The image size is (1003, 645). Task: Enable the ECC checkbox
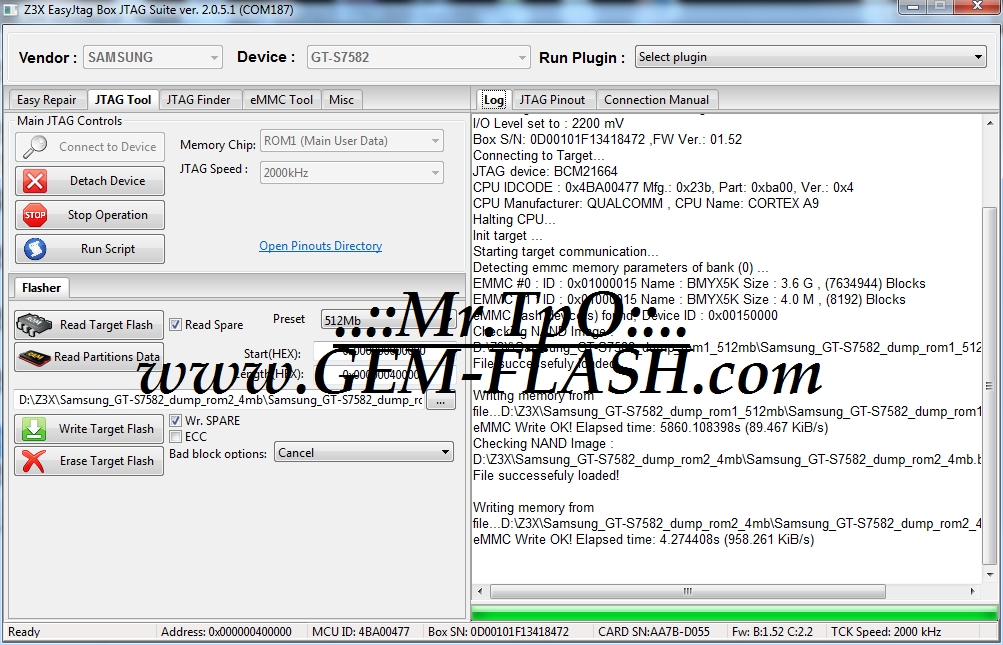coord(175,437)
